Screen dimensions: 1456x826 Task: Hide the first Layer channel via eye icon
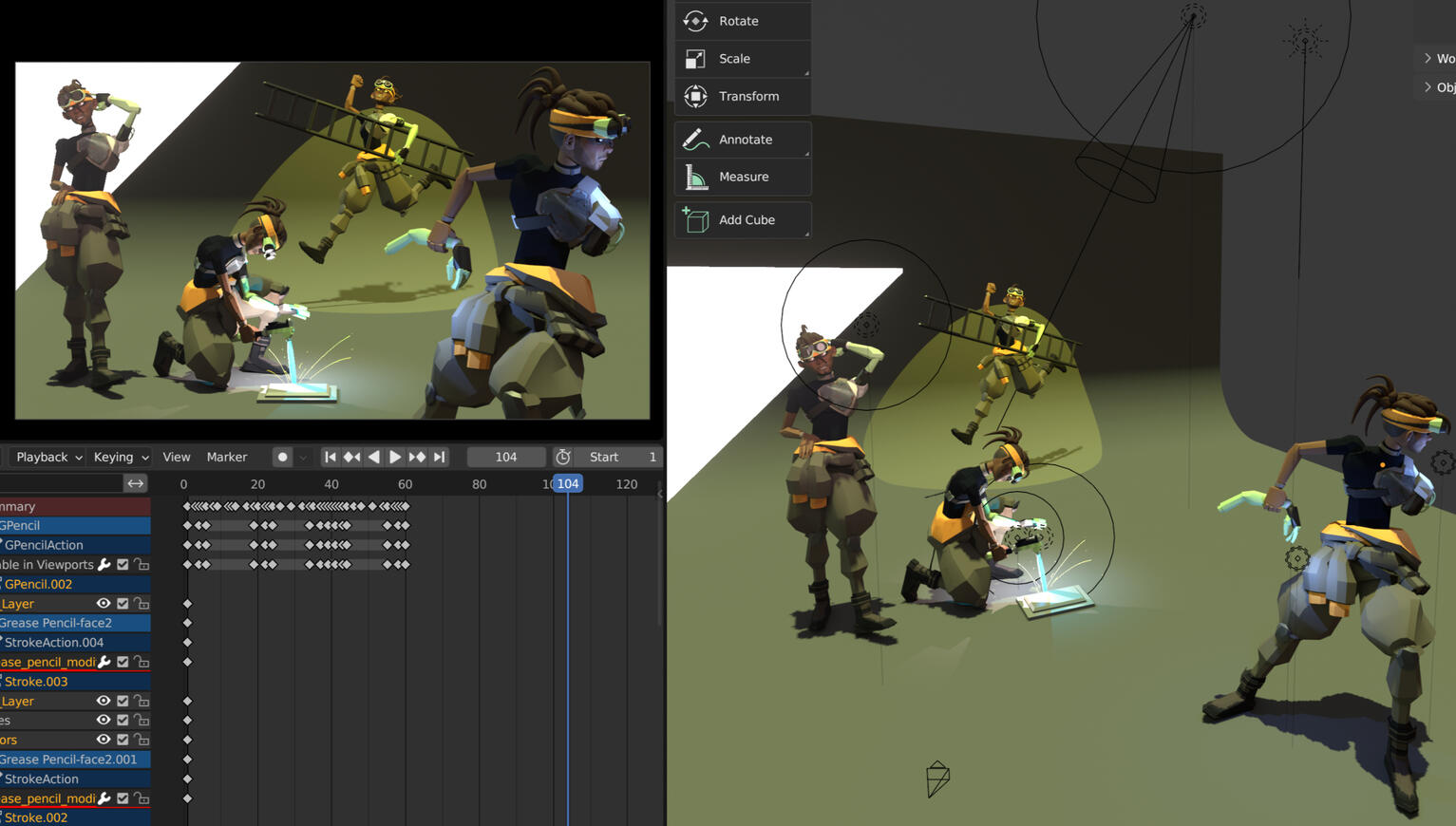click(104, 604)
